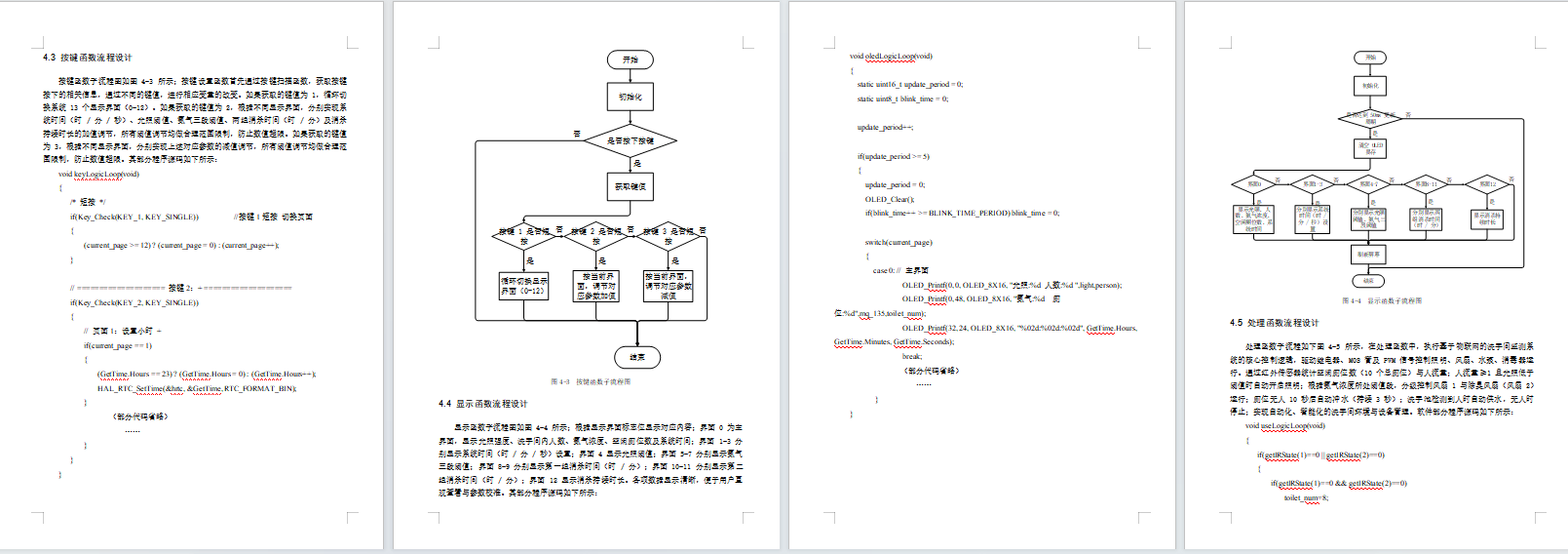Click the '获取键值' flowchart box
The image size is (1568, 554).
[631, 185]
